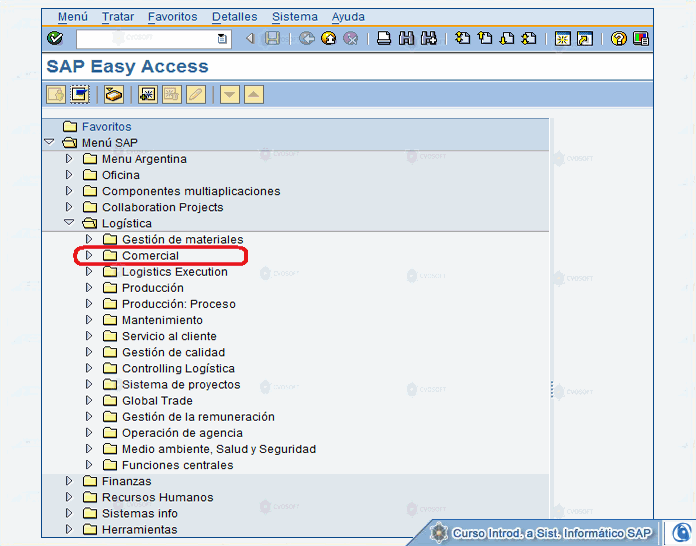Select the Global Trade folder

pos(148,400)
